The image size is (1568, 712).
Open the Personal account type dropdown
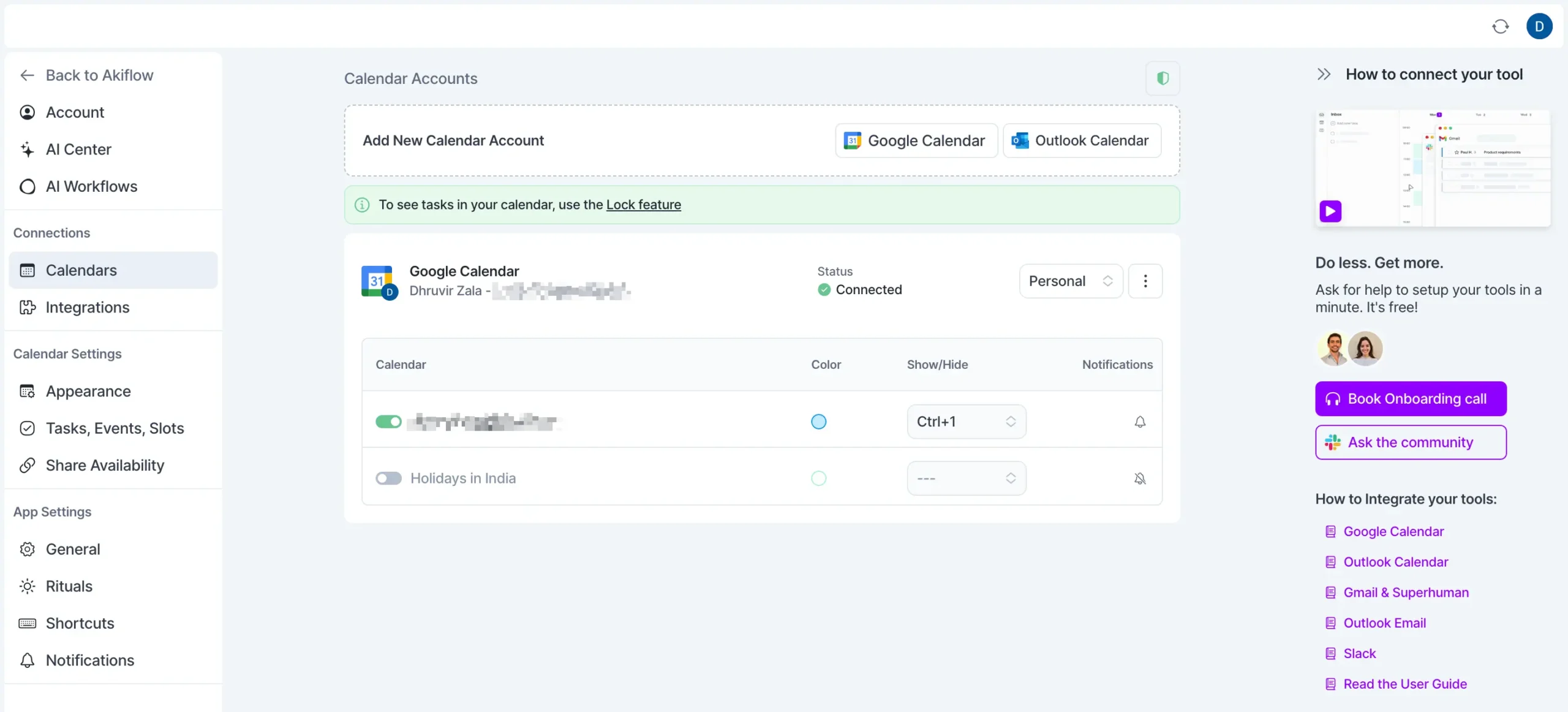[x=1070, y=281]
